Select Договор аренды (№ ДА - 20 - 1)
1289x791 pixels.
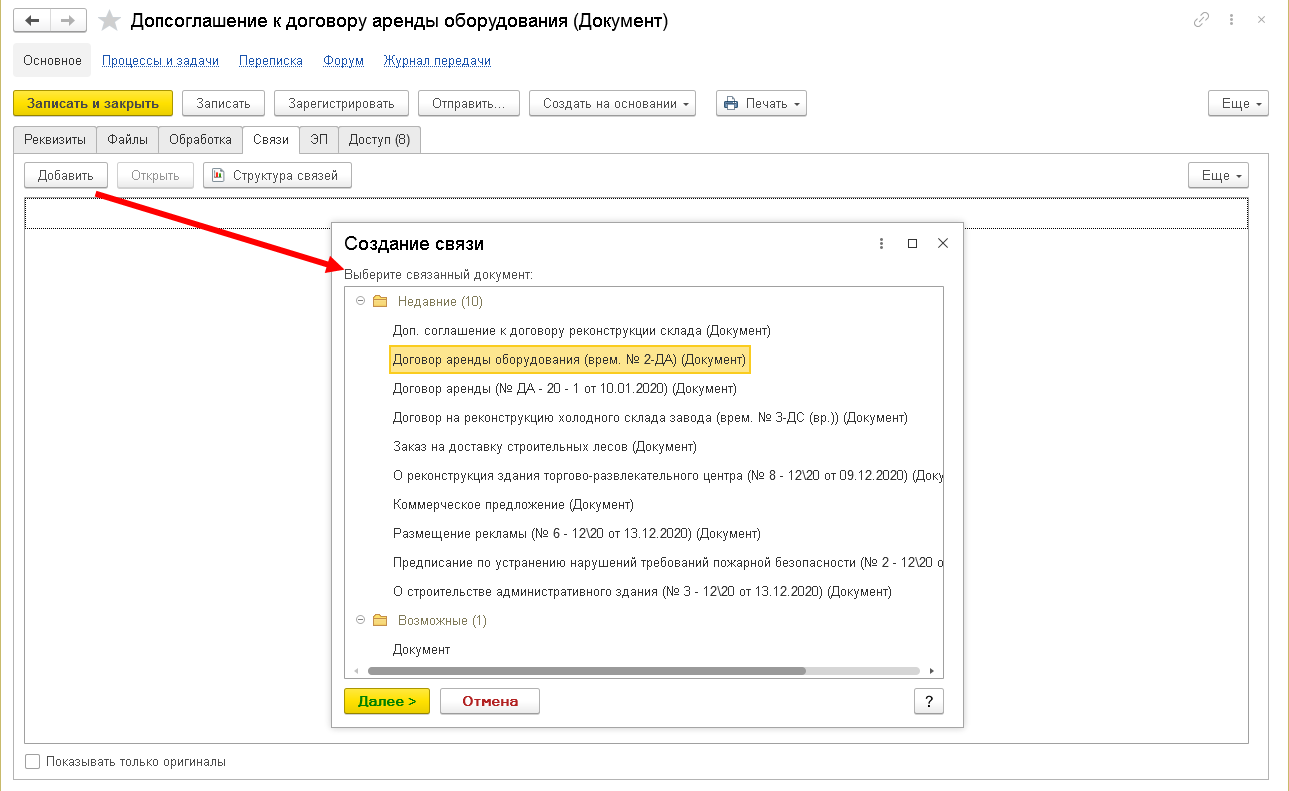[565, 388]
